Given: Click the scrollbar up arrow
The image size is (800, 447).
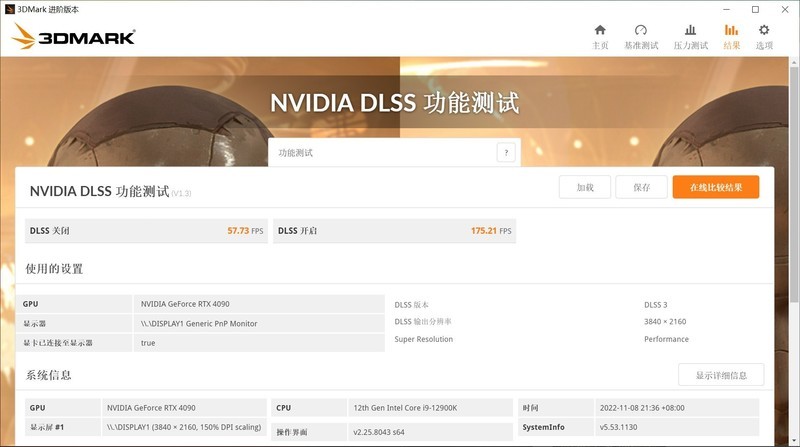Looking at the screenshot, I should click(x=794, y=62).
